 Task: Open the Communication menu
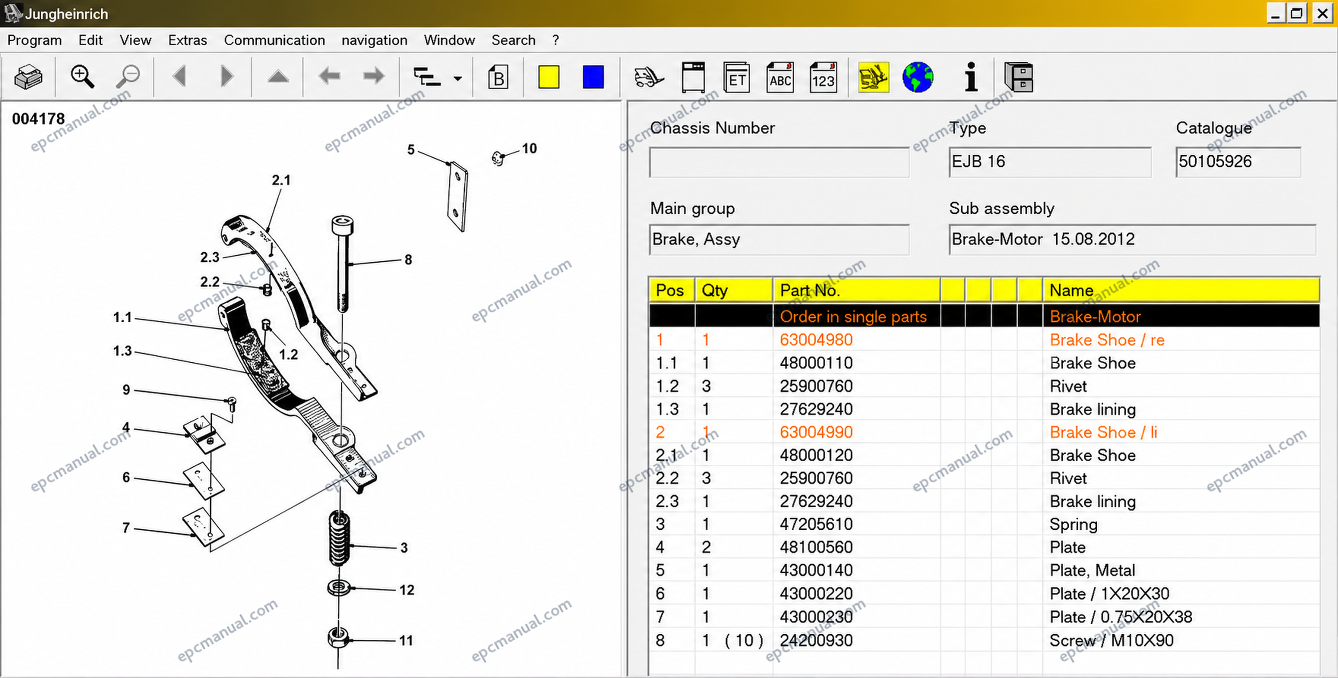(275, 40)
